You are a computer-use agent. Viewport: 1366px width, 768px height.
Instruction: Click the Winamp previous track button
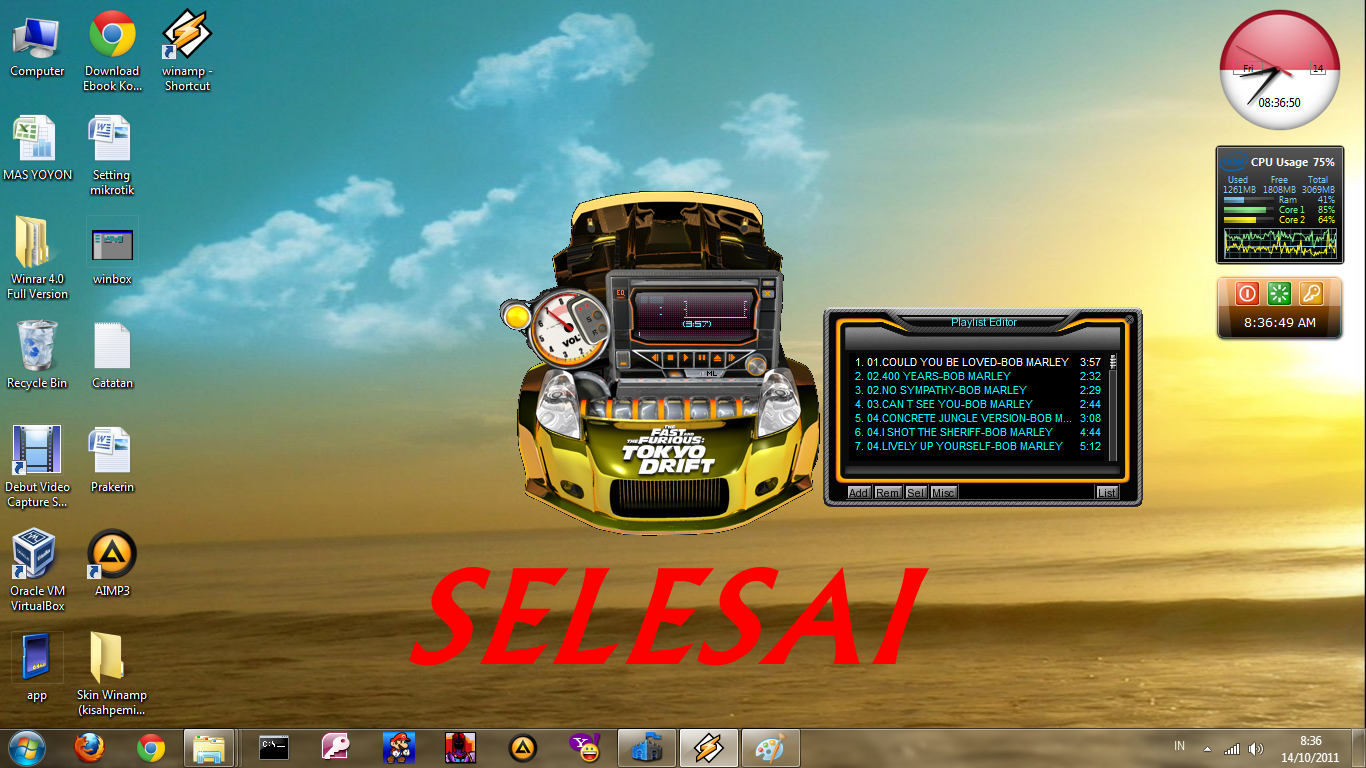point(655,357)
